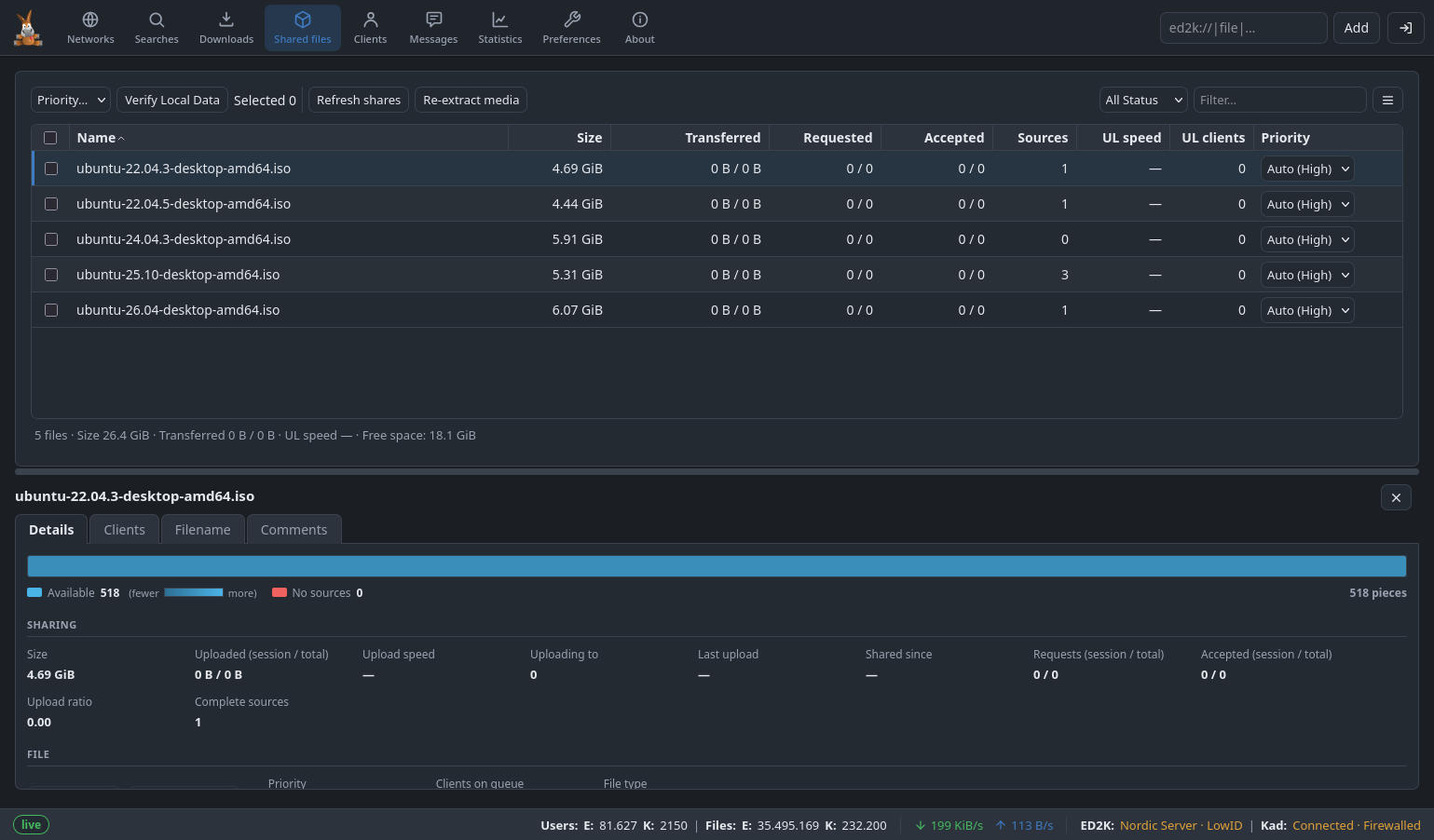Click the 518 pieces label

tap(1377, 592)
